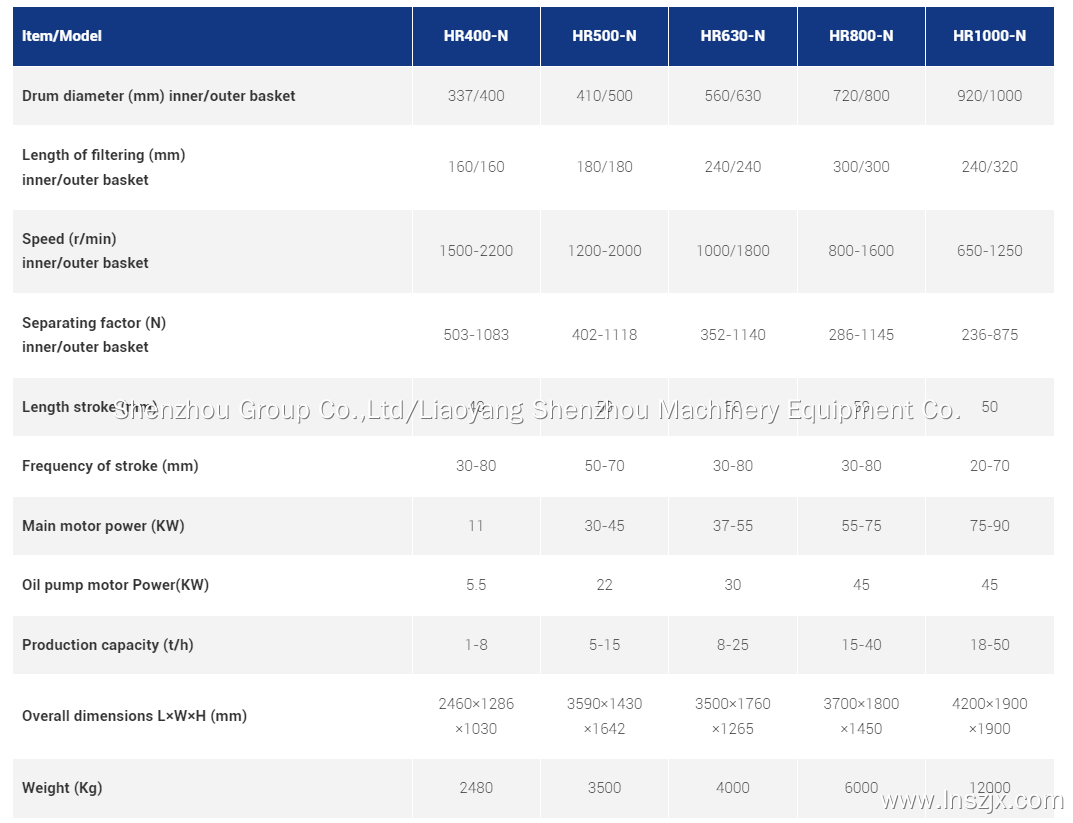Click the HR630-N model heading
This screenshot has width=1073, height=823.
tap(732, 35)
